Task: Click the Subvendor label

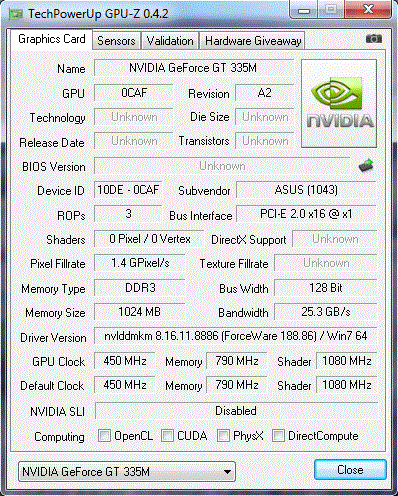Action: [204, 191]
